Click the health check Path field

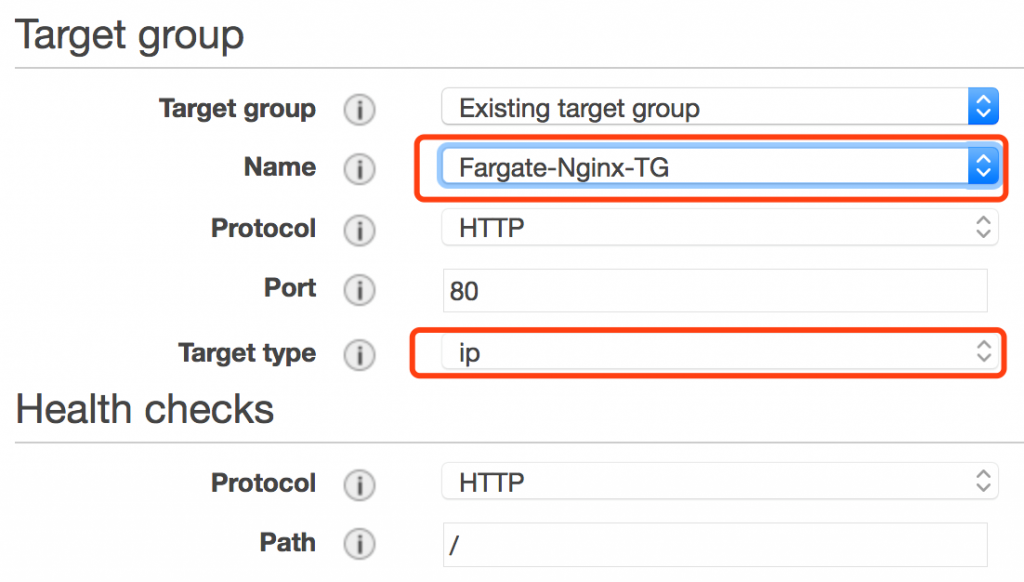(715, 544)
